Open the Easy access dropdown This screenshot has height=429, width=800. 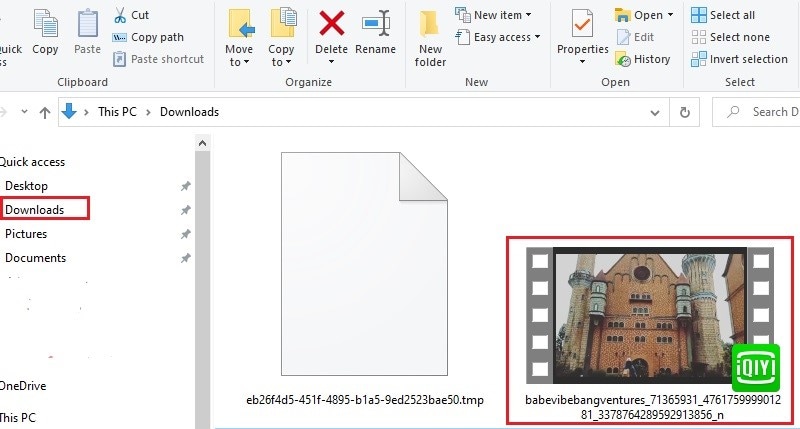[x=497, y=37]
